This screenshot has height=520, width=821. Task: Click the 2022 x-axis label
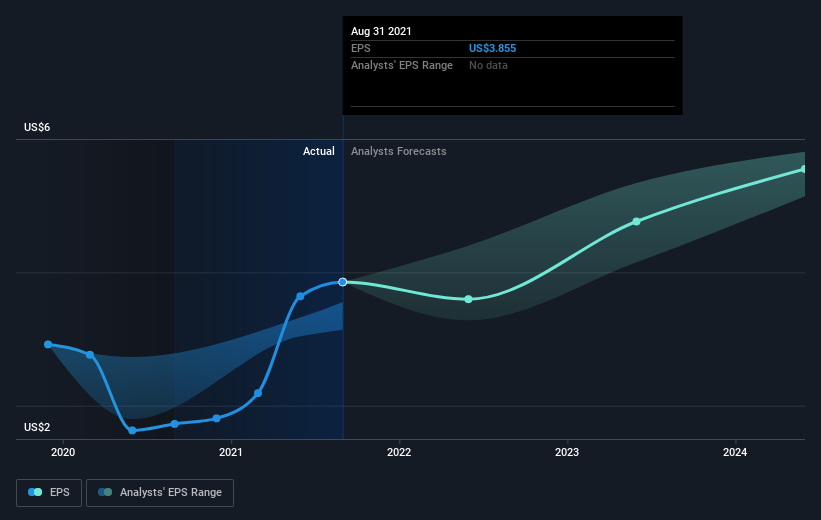(x=399, y=452)
